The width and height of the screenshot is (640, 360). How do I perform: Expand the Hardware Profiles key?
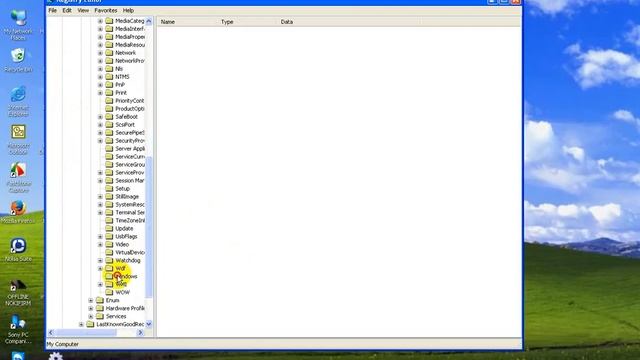(91, 309)
